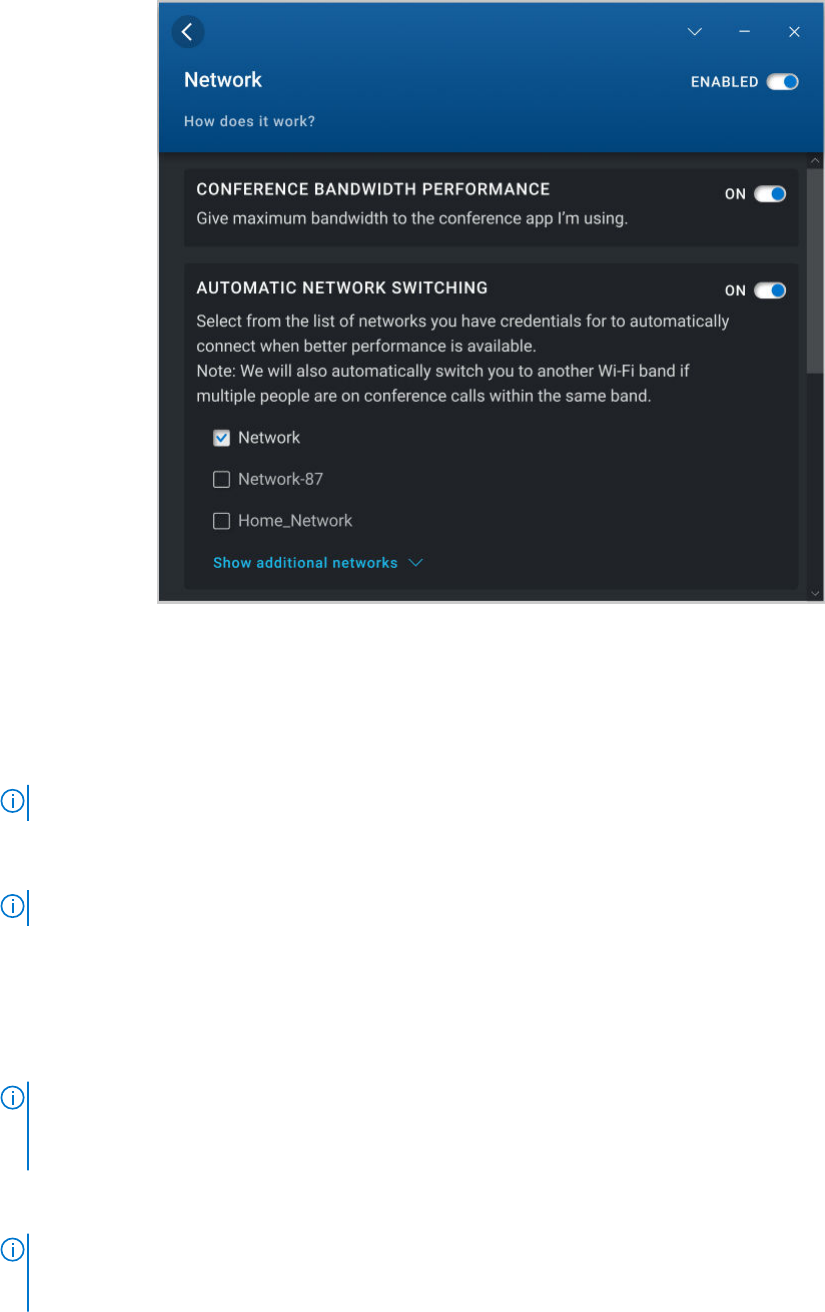Check the Network-87 checkbox
Viewport: 825px width, 1312px height.
pyautogui.click(x=222, y=480)
